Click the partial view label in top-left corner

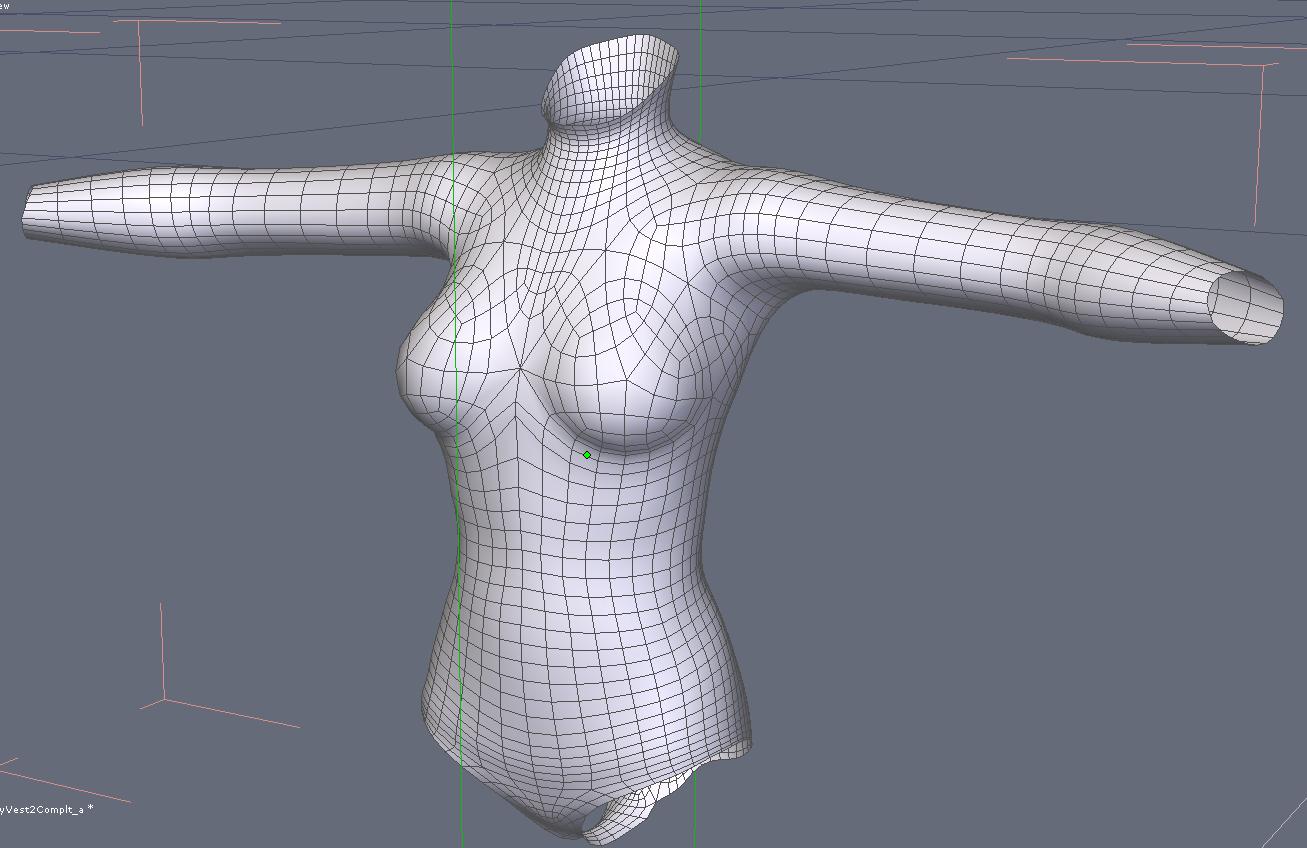tap(4, 6)
